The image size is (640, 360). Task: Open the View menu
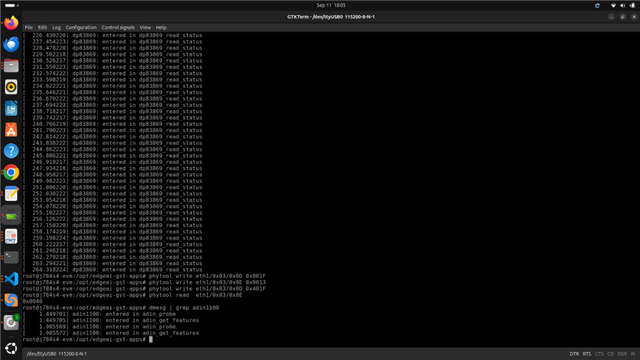(145, 27)
